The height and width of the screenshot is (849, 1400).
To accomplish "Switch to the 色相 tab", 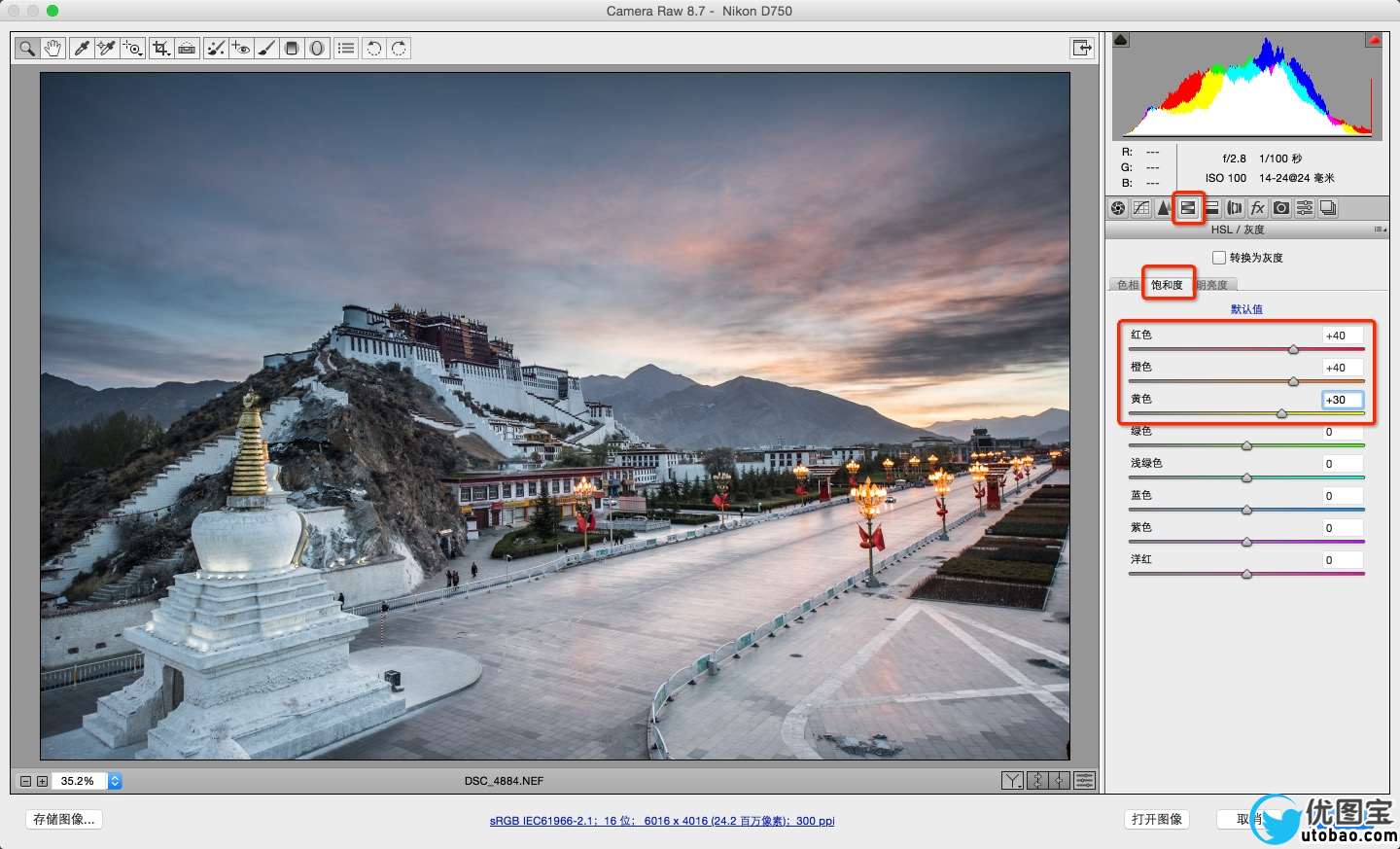I will 1126,285.
